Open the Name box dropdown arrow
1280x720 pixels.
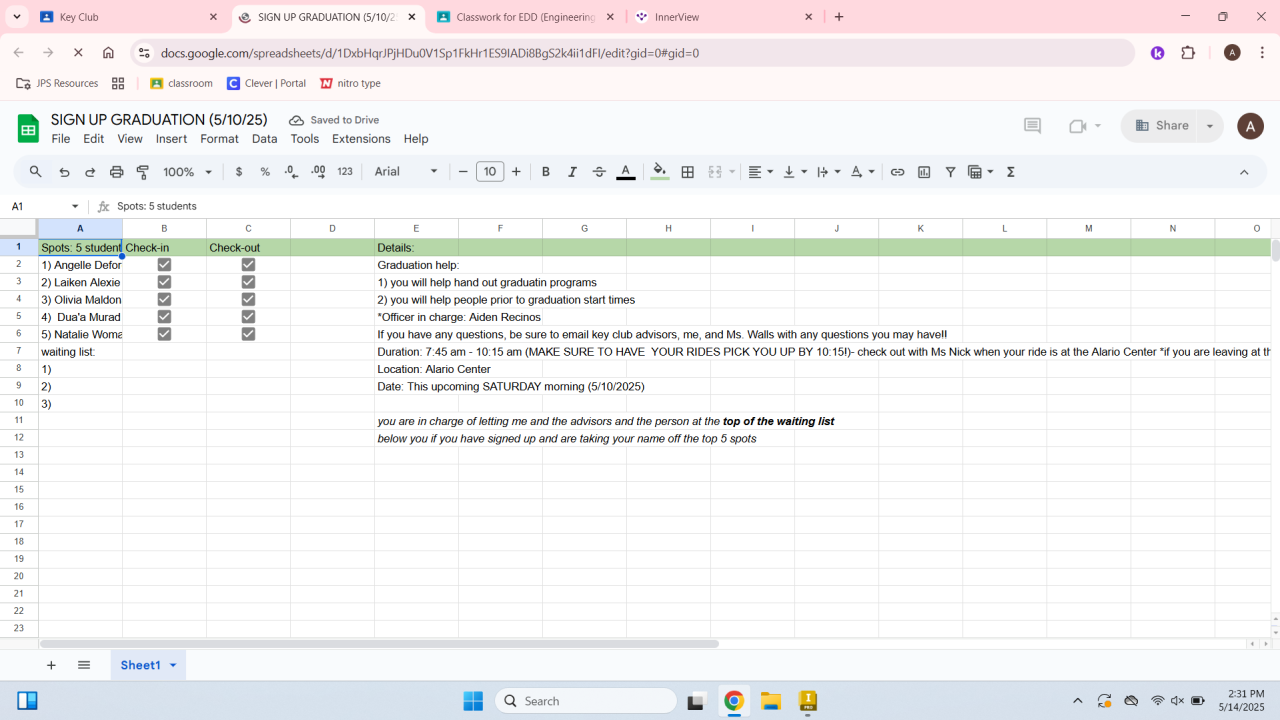pos(75,206)
